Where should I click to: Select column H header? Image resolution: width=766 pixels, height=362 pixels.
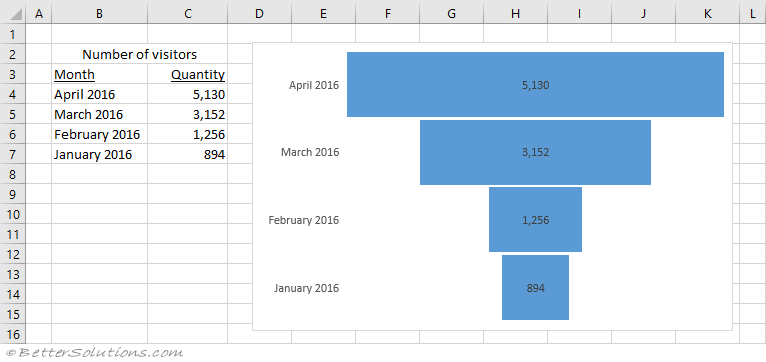pos(515,14)
